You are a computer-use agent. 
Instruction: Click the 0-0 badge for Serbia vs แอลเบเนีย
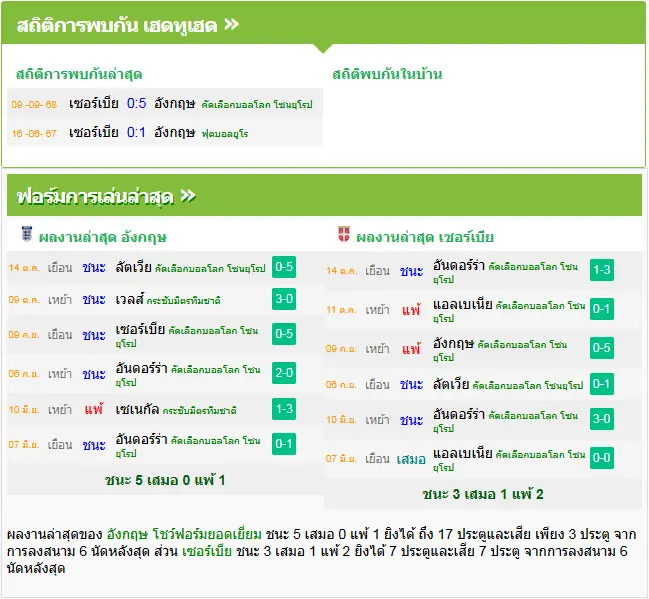pyautogui.click(x=601, y=458)
